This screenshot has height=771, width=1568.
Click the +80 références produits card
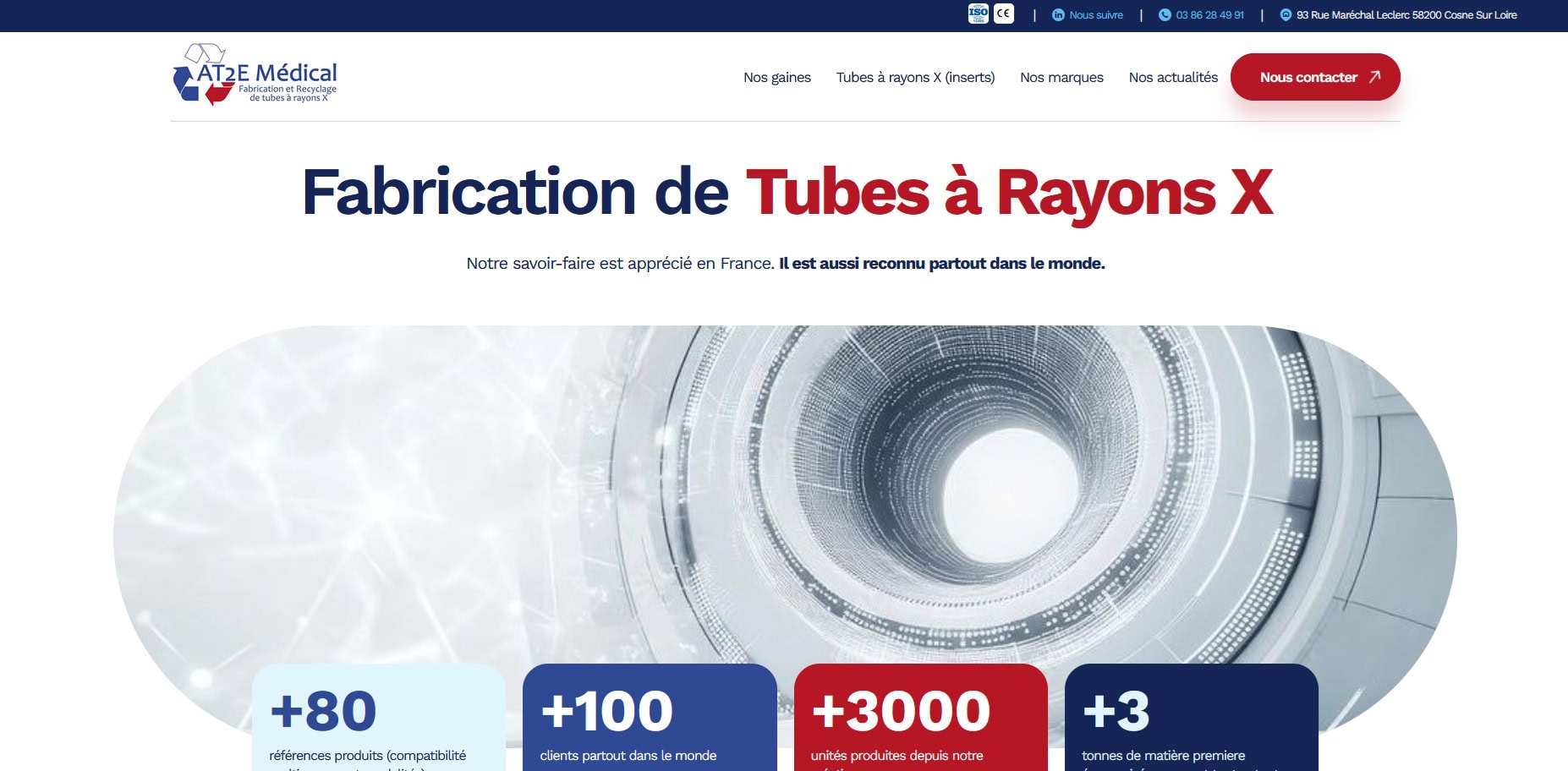click(x=379, y=718)
